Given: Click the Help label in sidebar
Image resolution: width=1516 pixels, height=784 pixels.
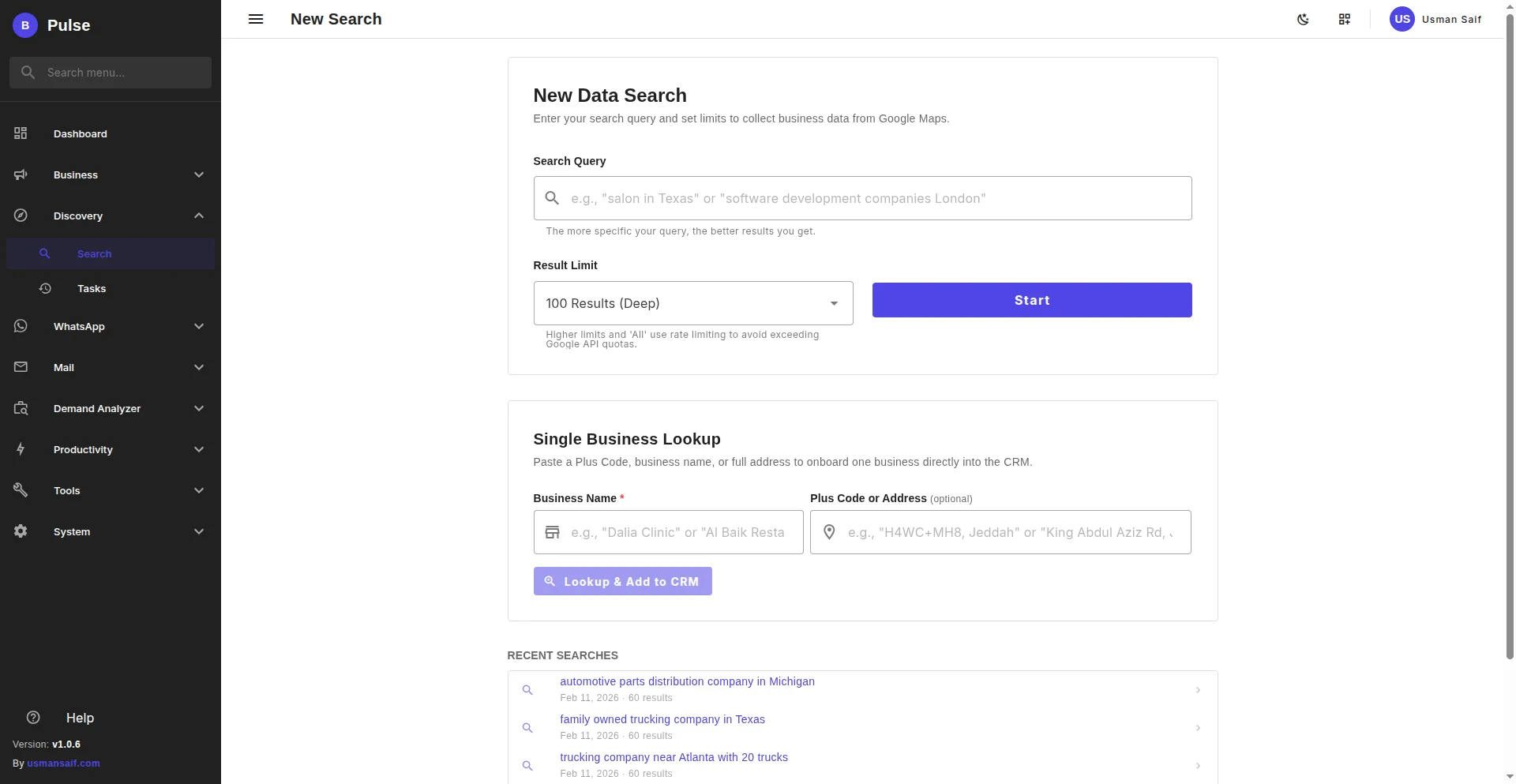Looking at the screenshot, I should point(80,718).
